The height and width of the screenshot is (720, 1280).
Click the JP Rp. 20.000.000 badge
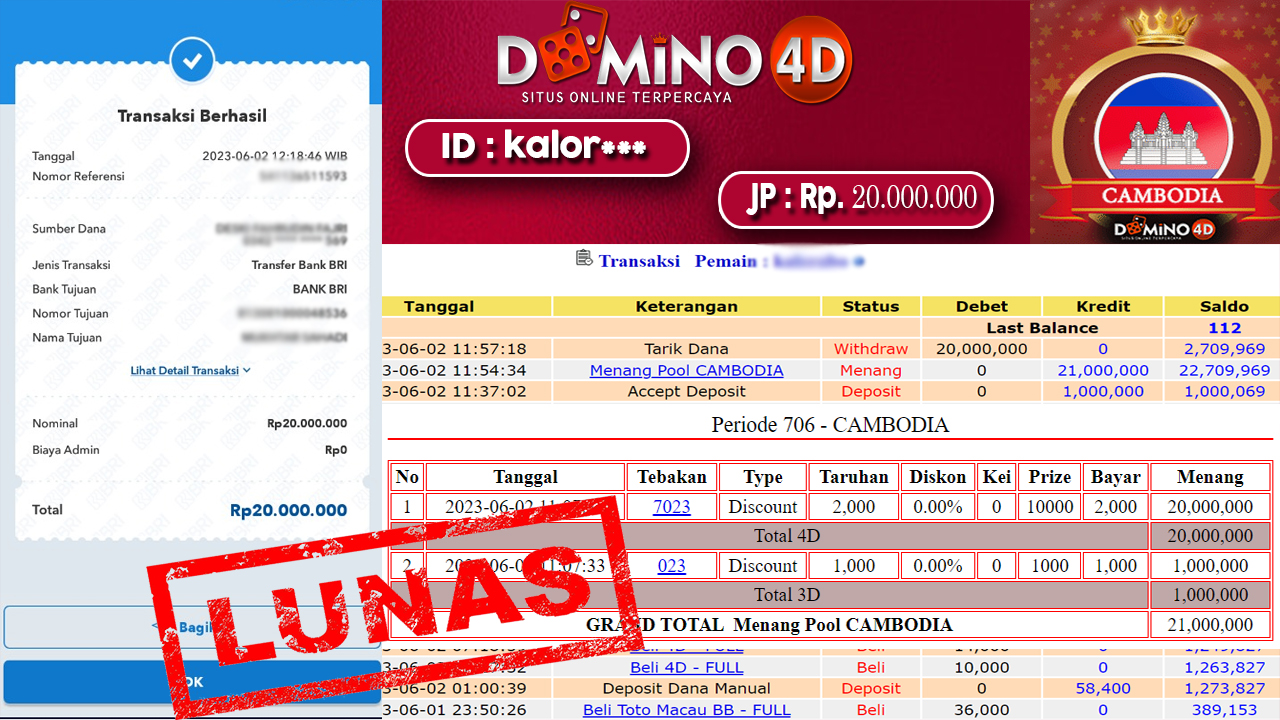click(856, 200)
